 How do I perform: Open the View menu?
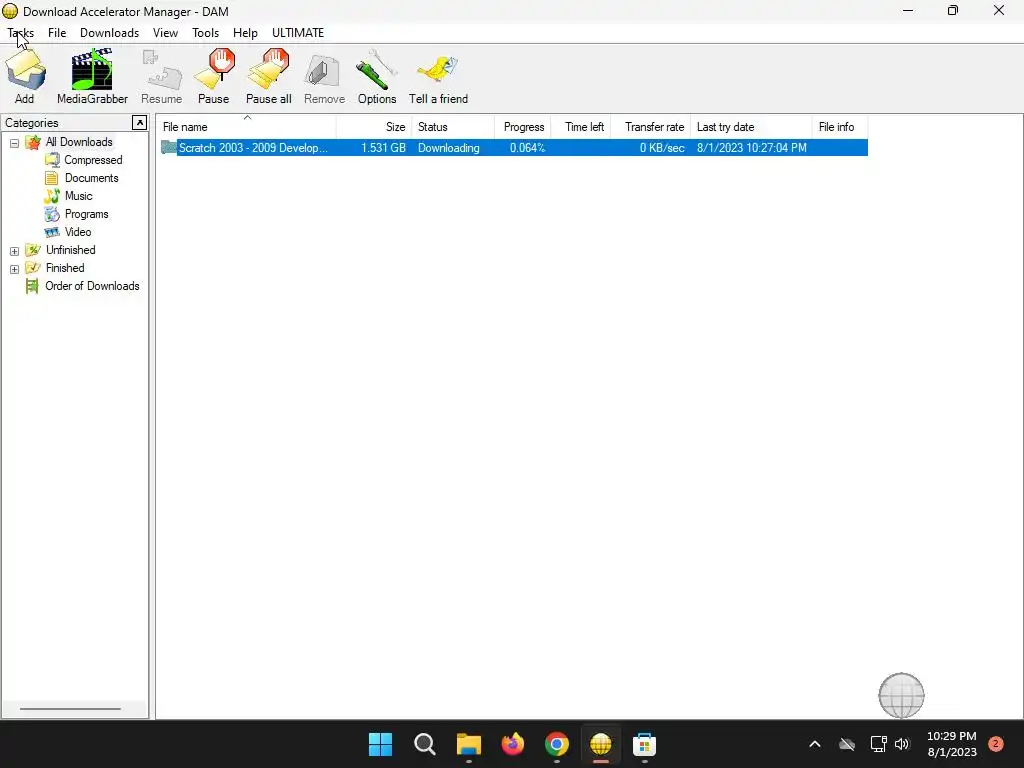pyautogui.click(x=165, y=33)
